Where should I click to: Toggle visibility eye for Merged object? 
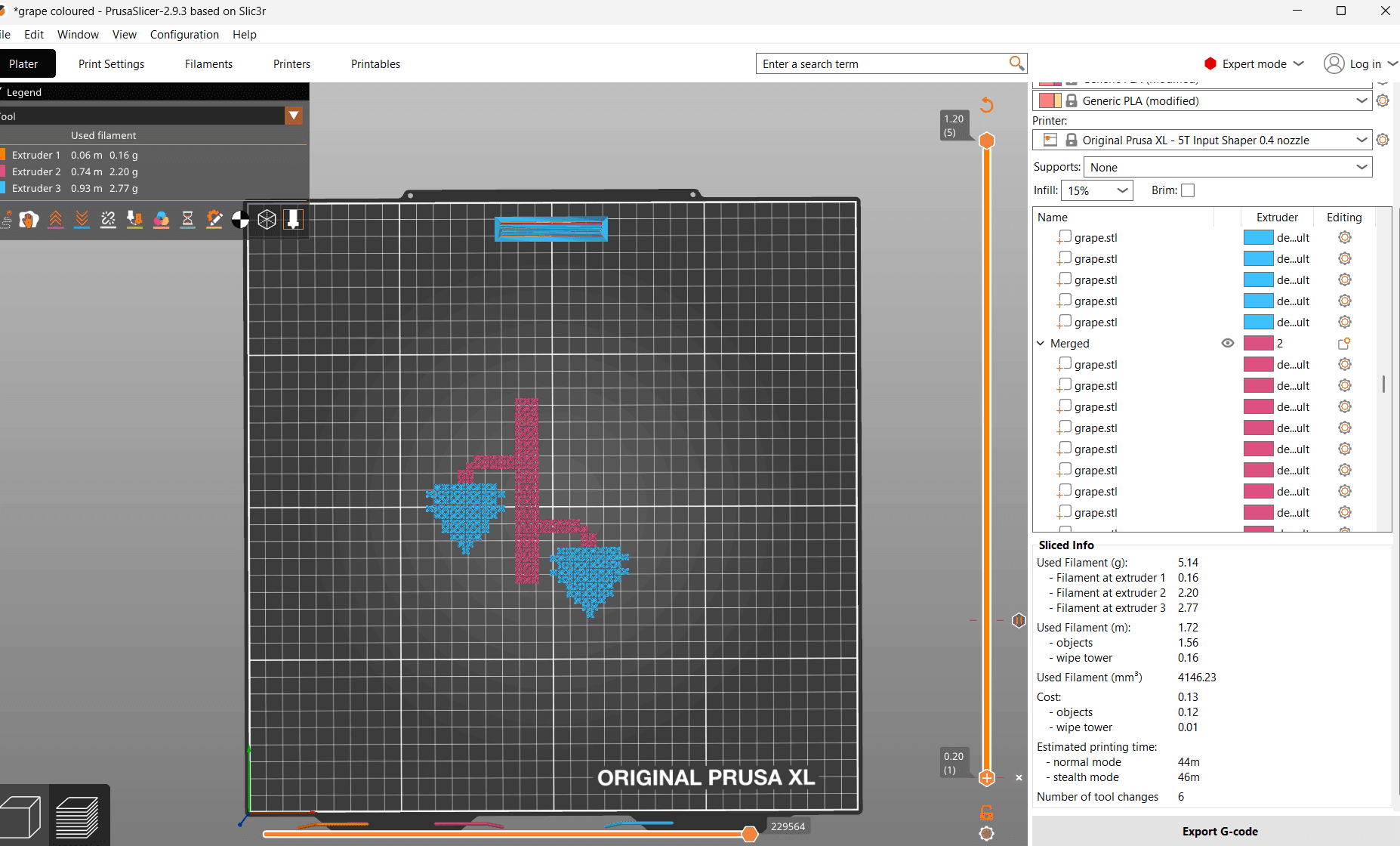tap(1228, 343)
